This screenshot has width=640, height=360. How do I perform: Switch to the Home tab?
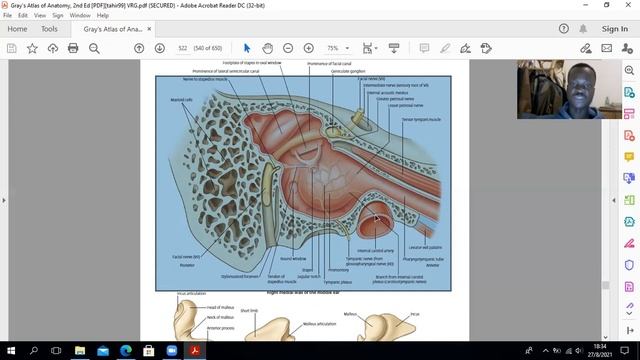pyautogui.click(x=17, y=29)
